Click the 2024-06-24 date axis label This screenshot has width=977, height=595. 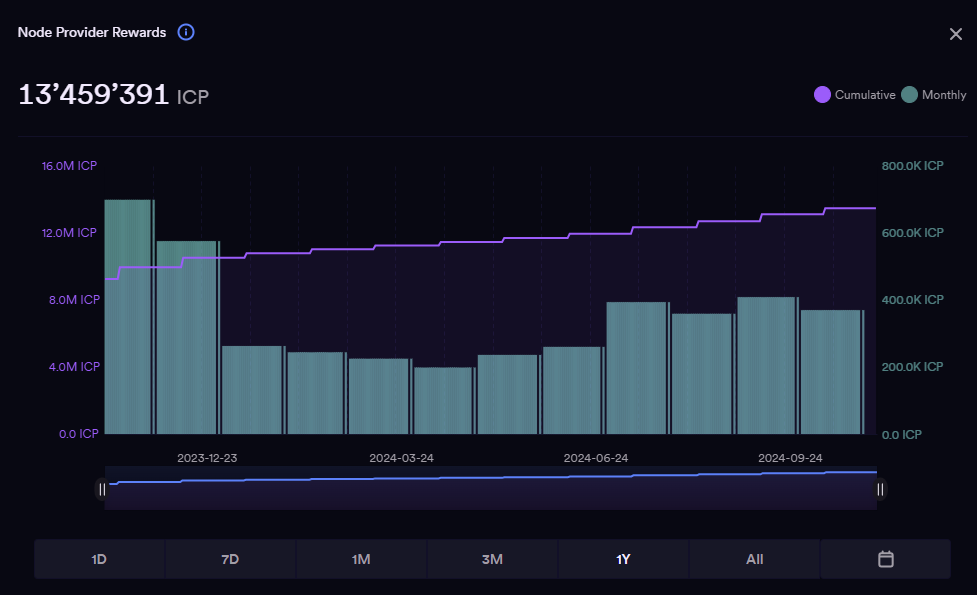(x=595, y=458)
